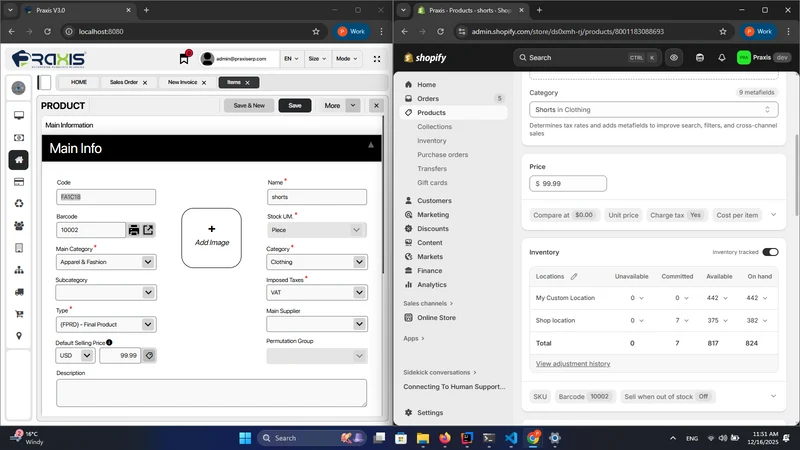Open the Main Supplier dropdown
Image resolution: width=800 pixels, height=450 pixels.
[x=317, y=324]
